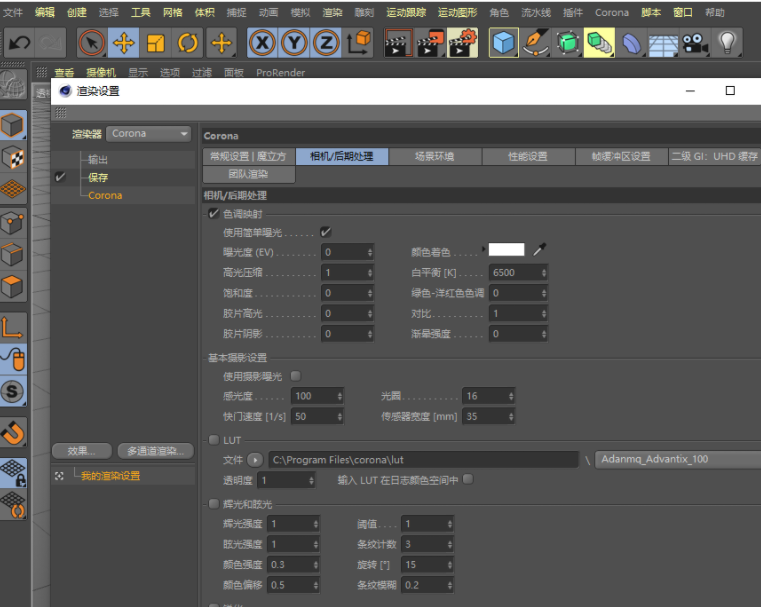The image size is (761, 607).
Task: Enable Snap magnet icon
Action: 13,432
